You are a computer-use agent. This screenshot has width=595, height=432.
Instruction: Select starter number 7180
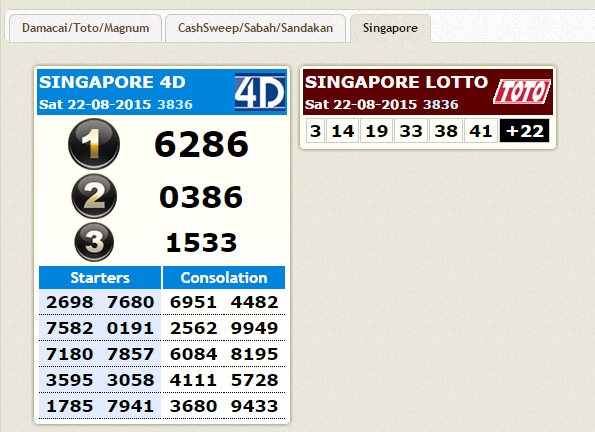(x=70, y=354)
